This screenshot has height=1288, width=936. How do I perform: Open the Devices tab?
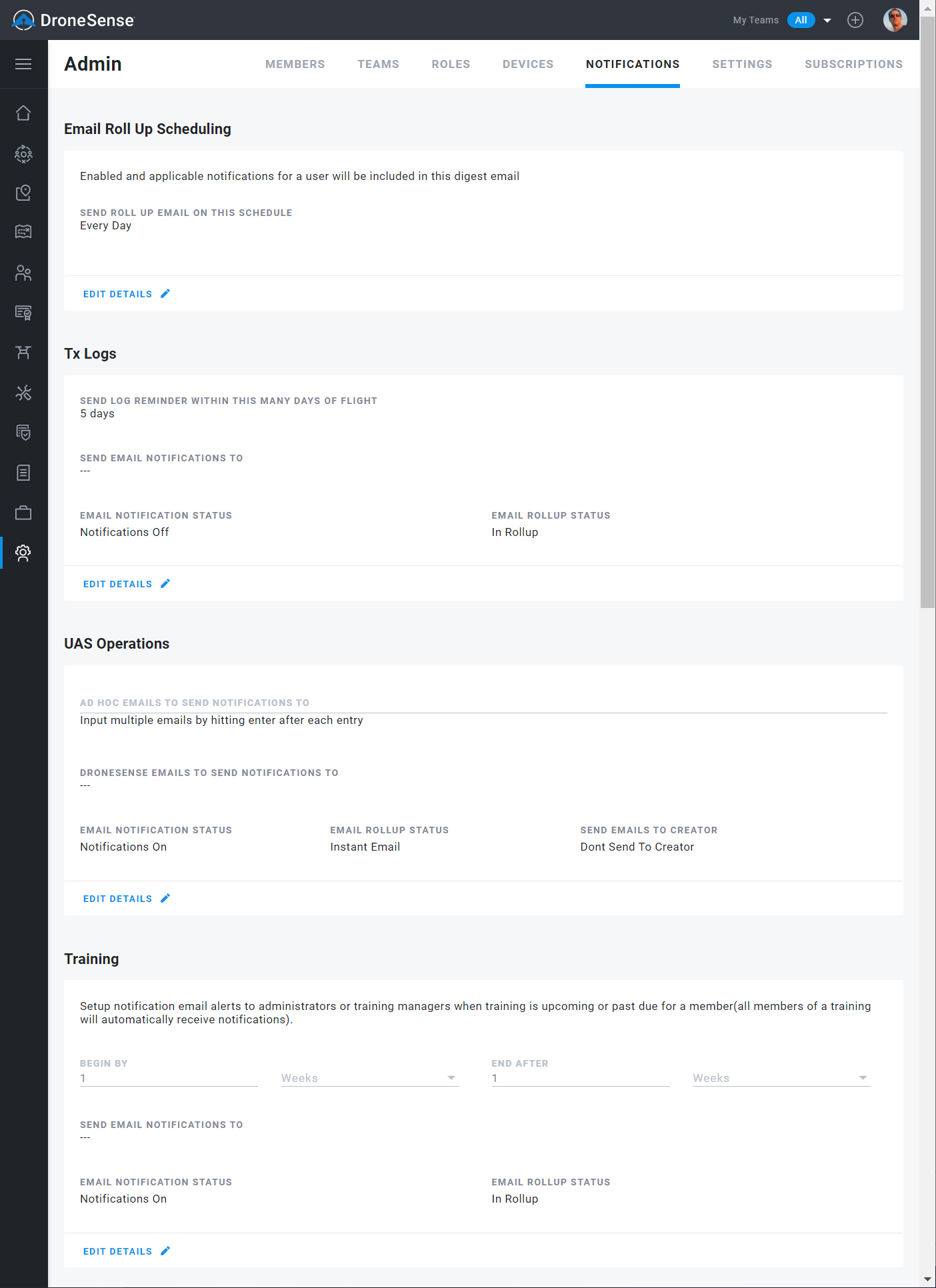528,64
